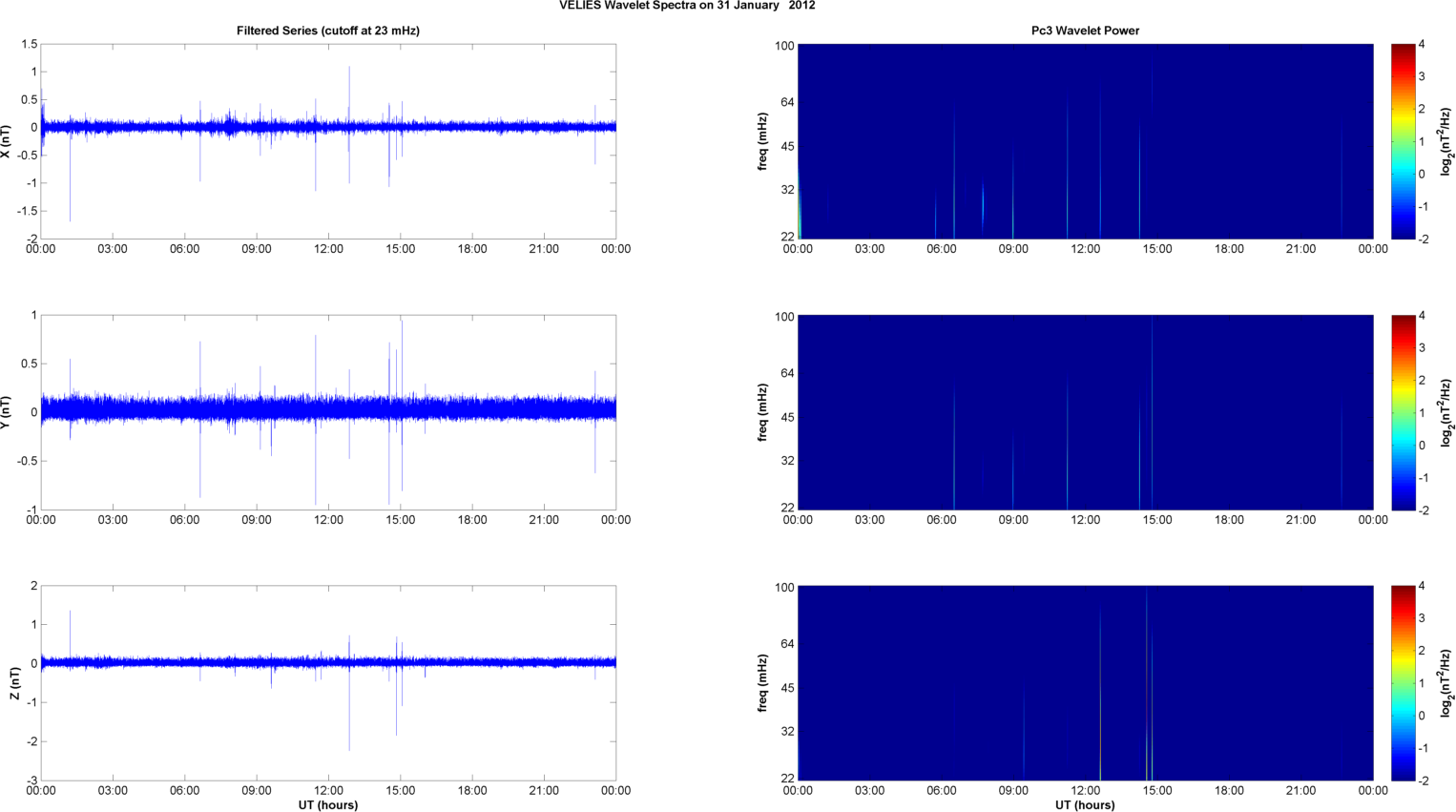The image size is (1456, 812).
Task: Click the "12:00" tick below X series plot
Action: 328,249
